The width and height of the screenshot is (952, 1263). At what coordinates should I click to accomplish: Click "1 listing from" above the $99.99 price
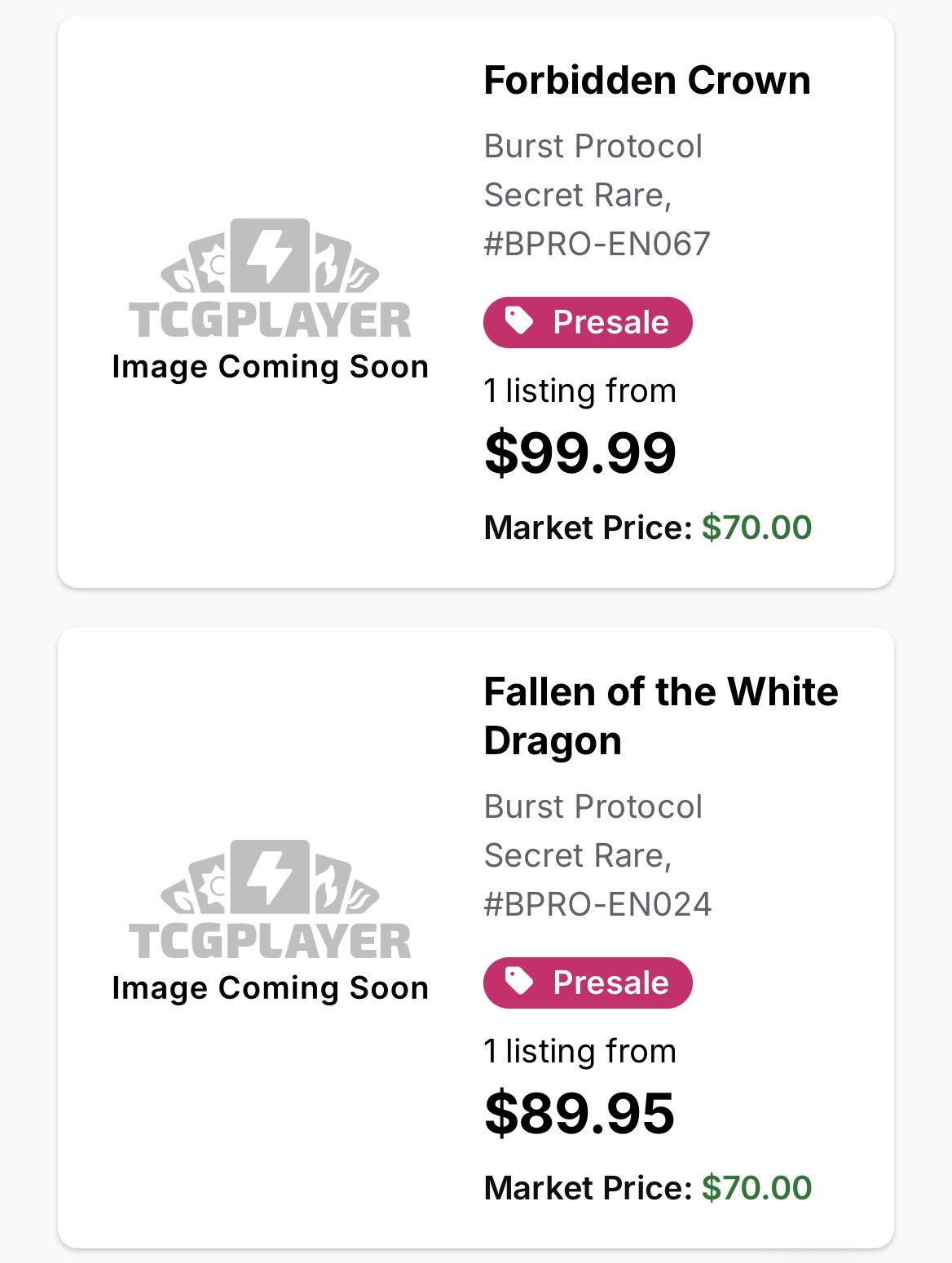click(x=580, y=391)
